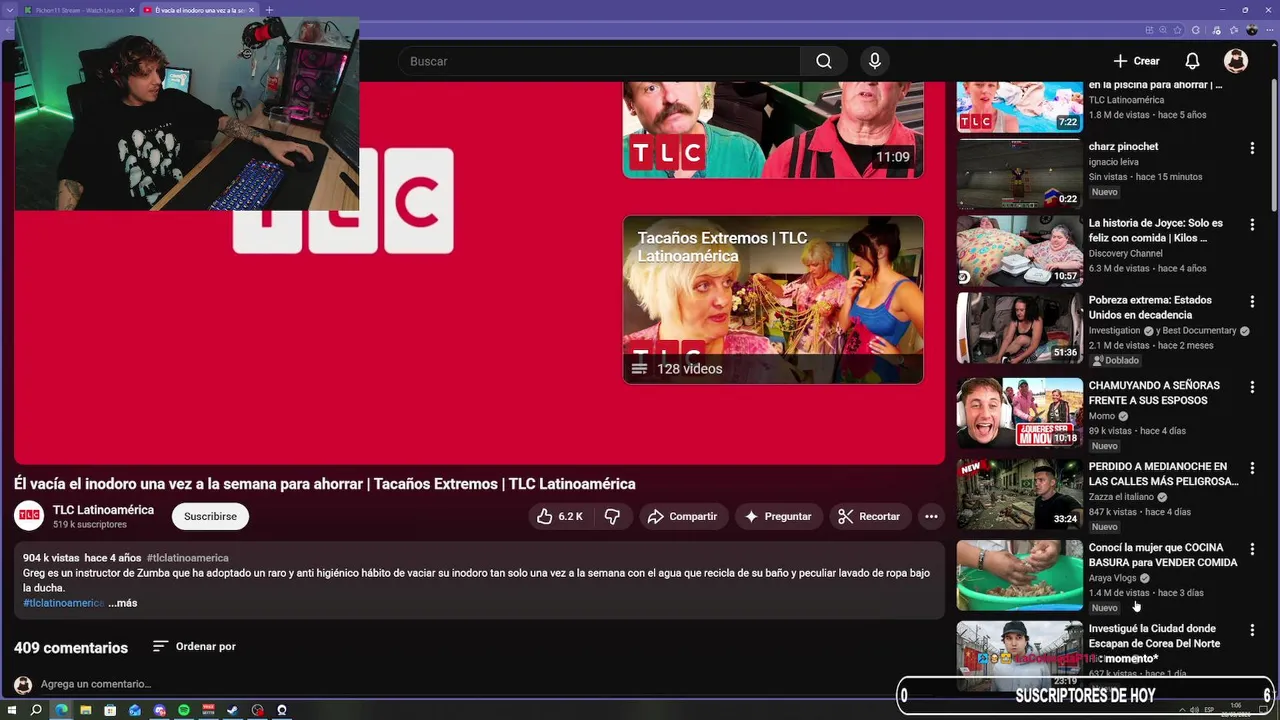This screenshot has width=1280, height=720.
Task: Open options for Corea Del Norte video
Action: [x=1252, y=630]
